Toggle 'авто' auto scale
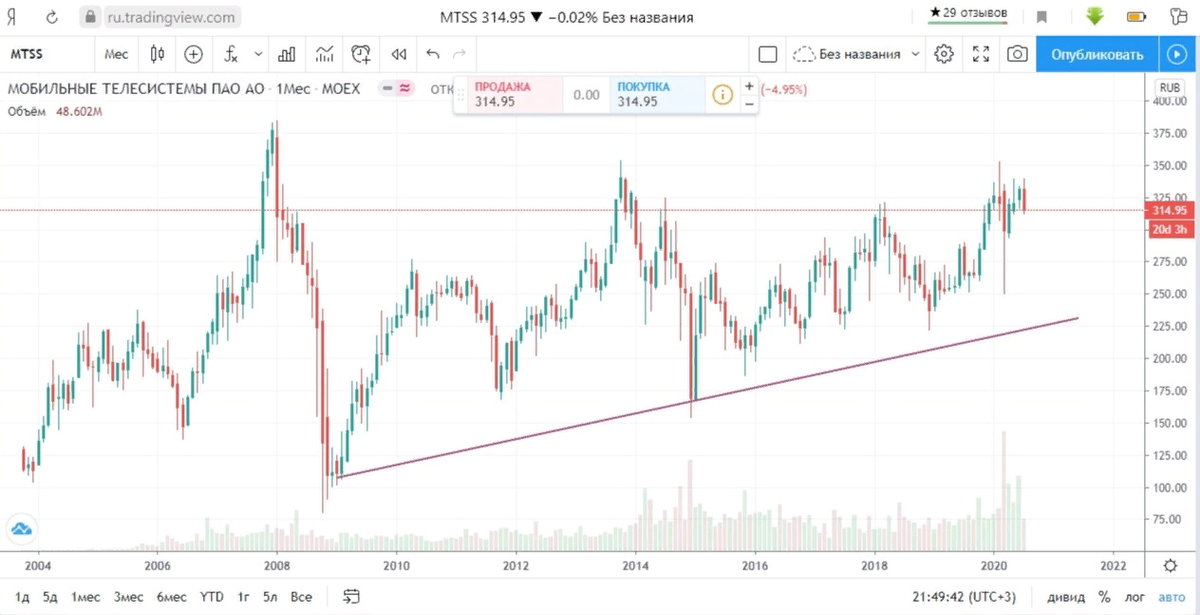1200x615 pixels. (x=1170, y=597)
